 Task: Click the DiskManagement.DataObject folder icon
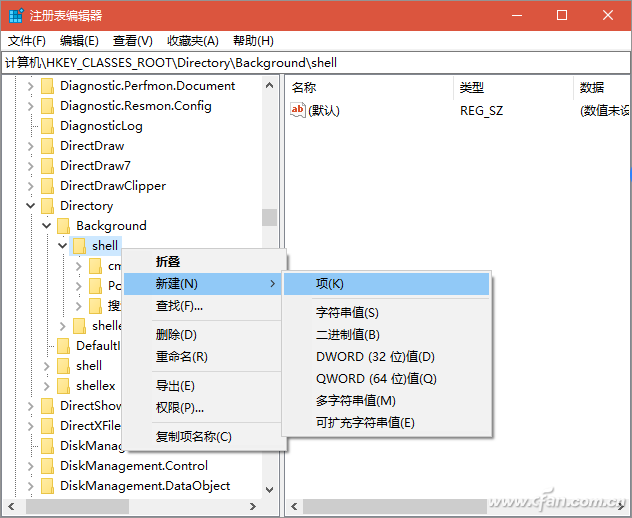click(48, 486)
